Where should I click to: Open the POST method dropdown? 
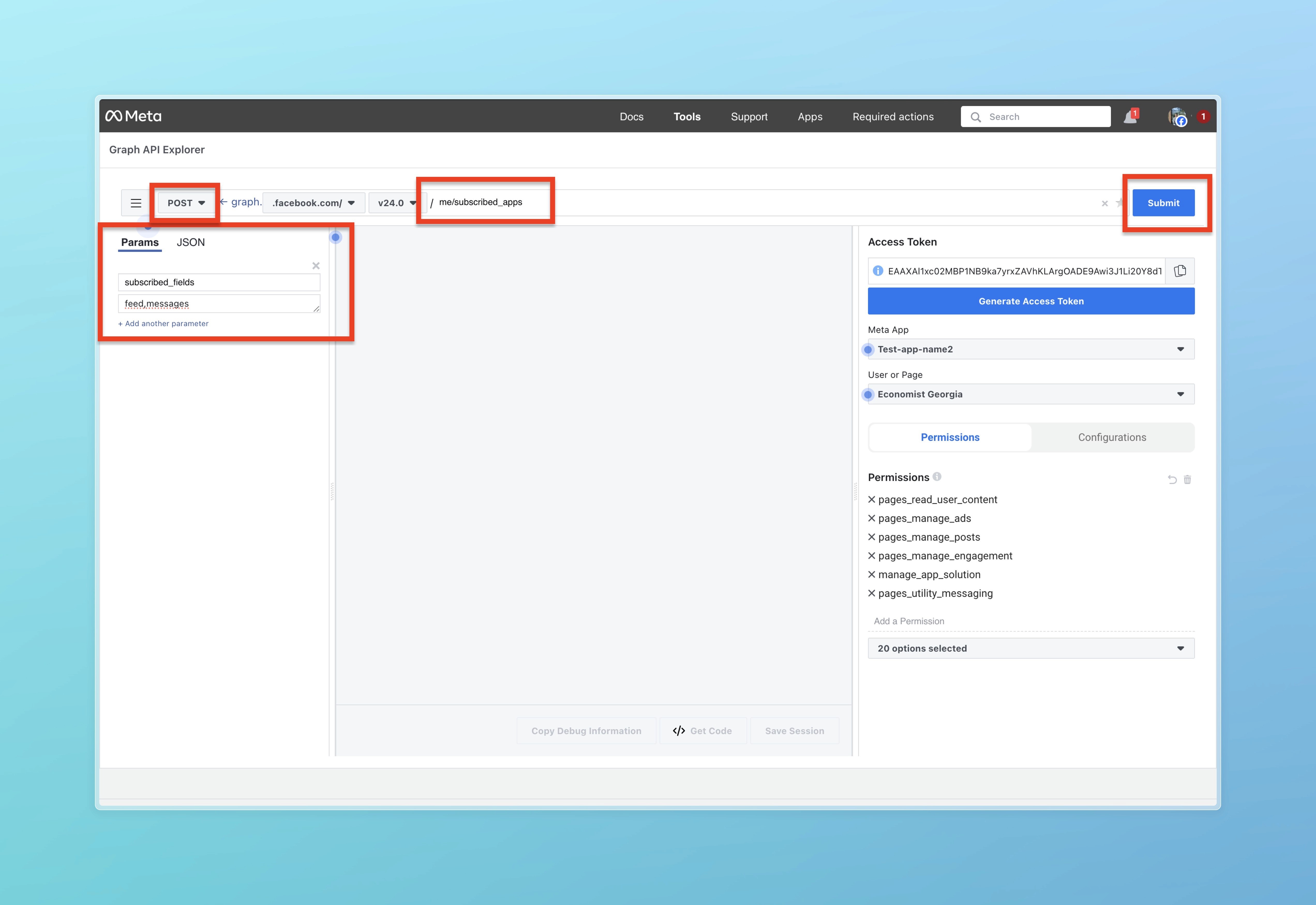click(185, 203)
